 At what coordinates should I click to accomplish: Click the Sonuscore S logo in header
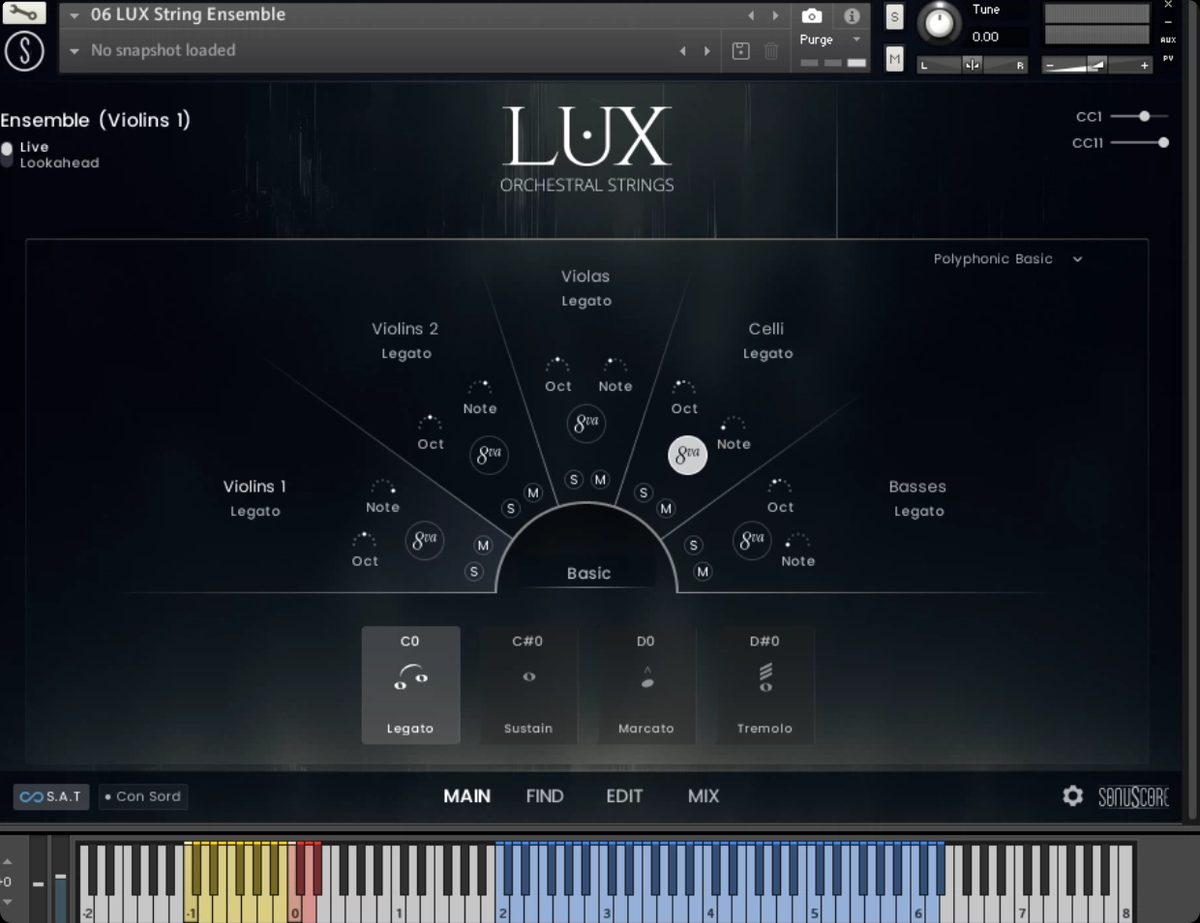(24, 52)
